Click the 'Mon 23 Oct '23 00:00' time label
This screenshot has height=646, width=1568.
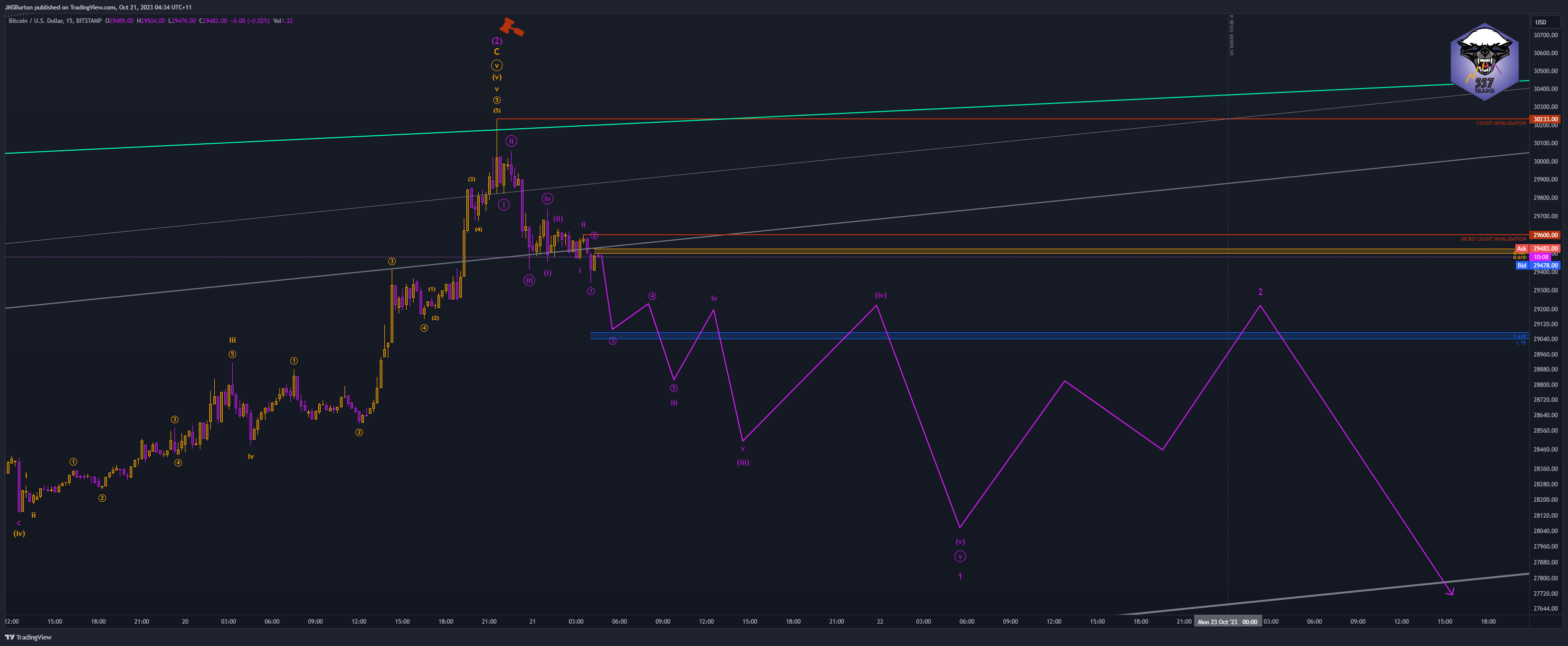(x=1227, y=622)
